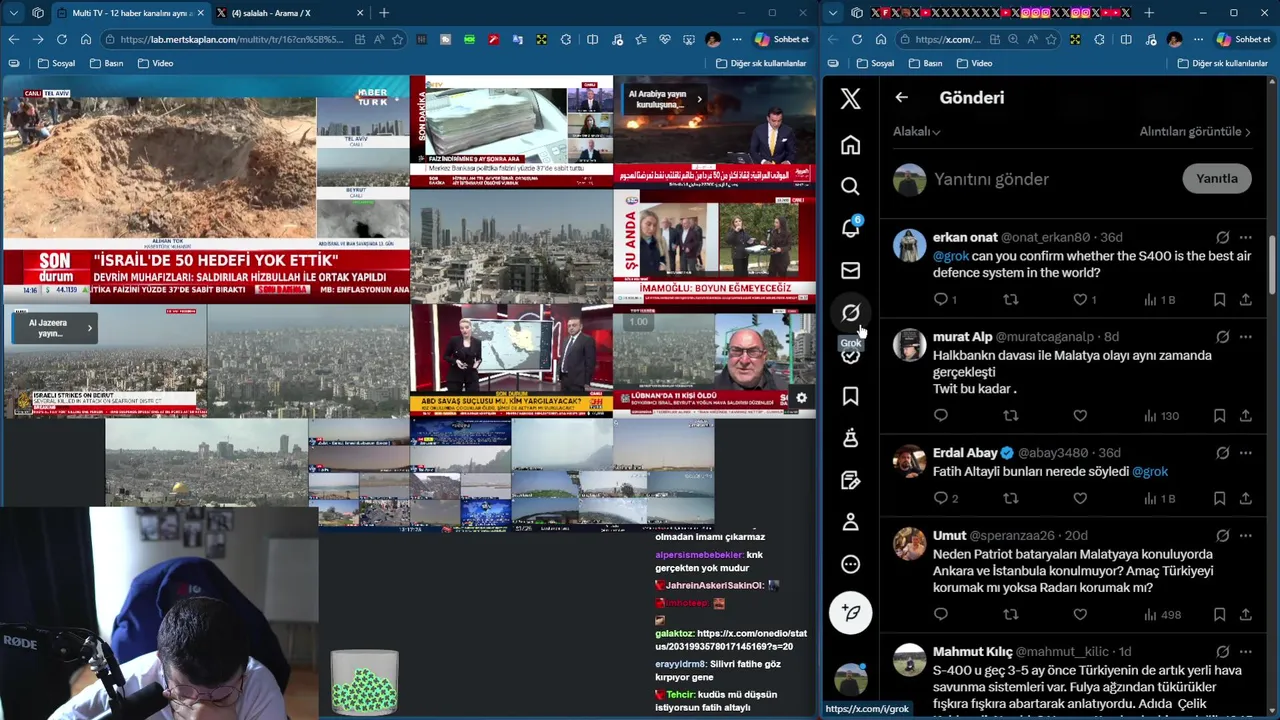Bookmark murat Alp's tweet
Screen dimensions: 1280x720
pyautogui.click(x=1219, y=416)
